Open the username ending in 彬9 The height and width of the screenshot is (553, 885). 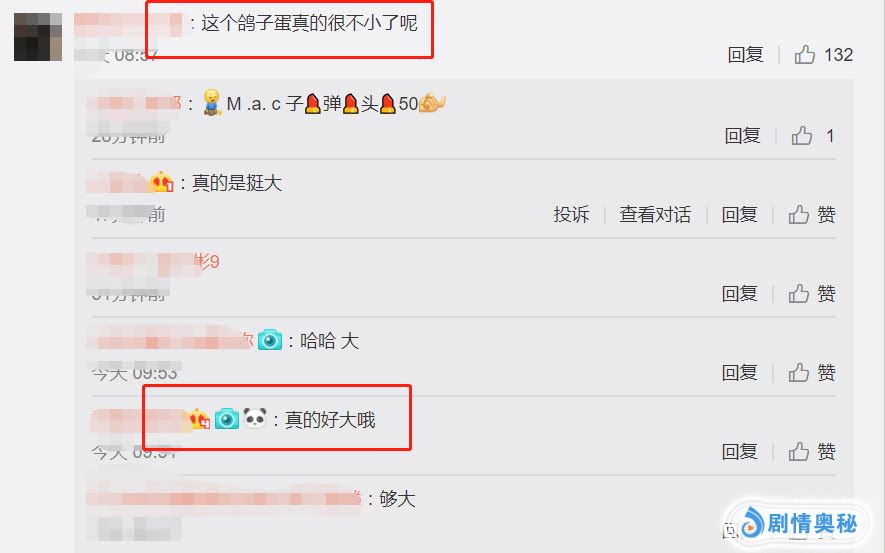point(153,261)
